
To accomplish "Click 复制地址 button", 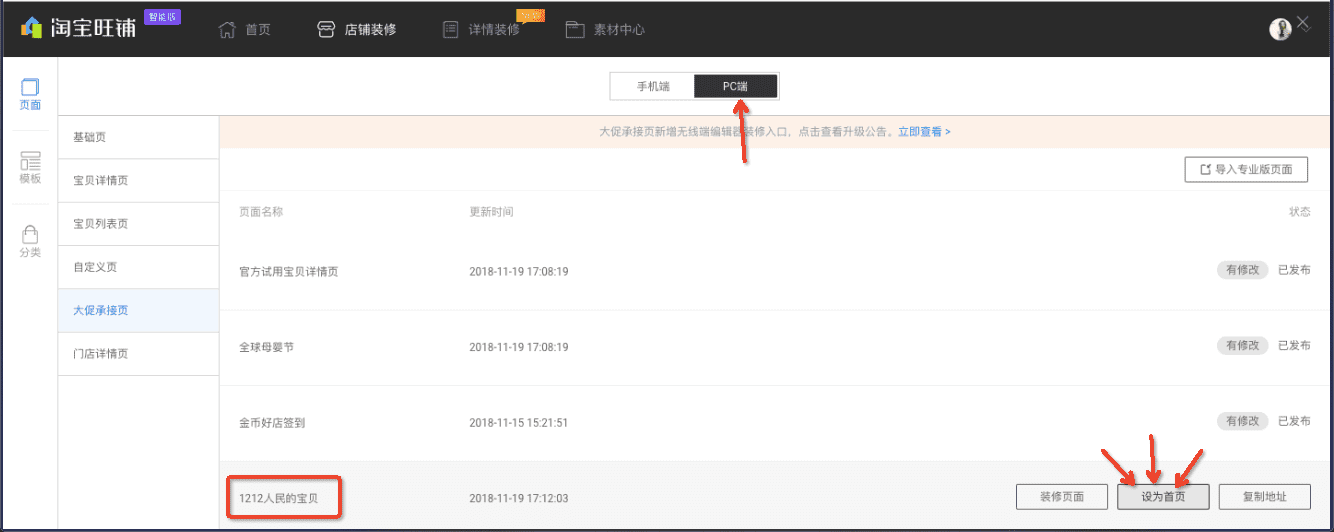I will (1264, 497).
